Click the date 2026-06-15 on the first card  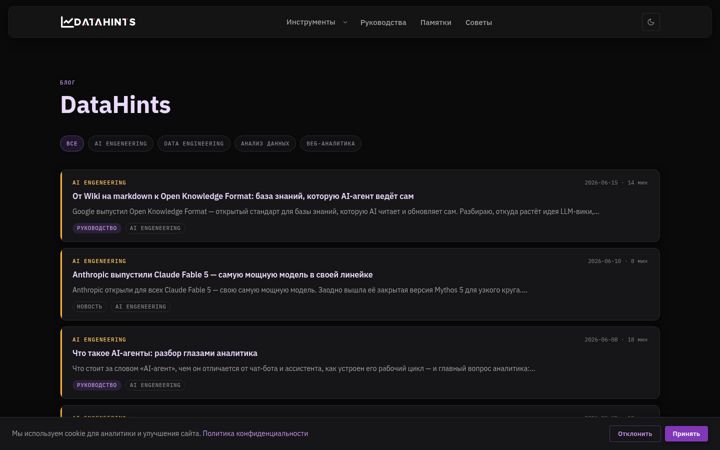[x=601, y=183]
